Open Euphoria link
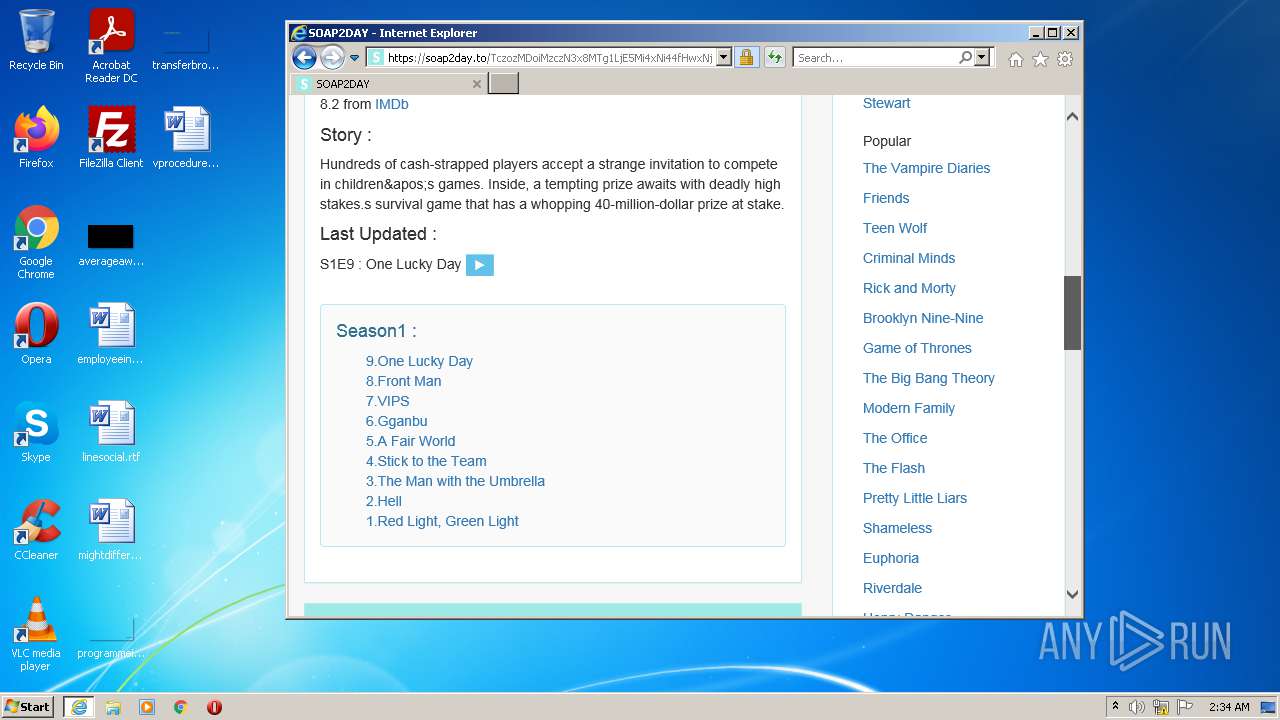 point(891,558)
